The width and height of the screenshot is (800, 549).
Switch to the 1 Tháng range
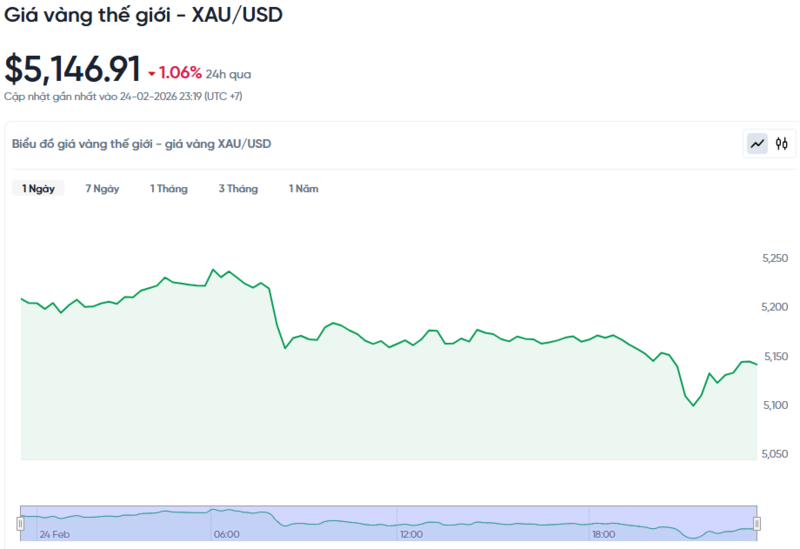(168, 188)
